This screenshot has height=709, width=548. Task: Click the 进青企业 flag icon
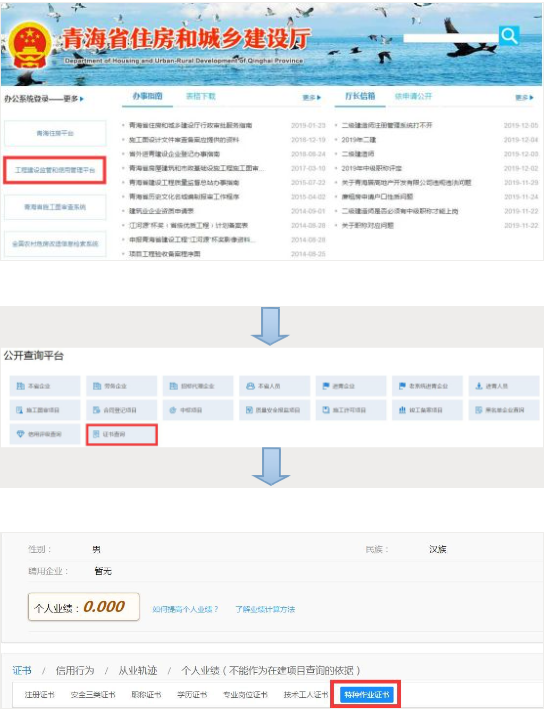326,386
